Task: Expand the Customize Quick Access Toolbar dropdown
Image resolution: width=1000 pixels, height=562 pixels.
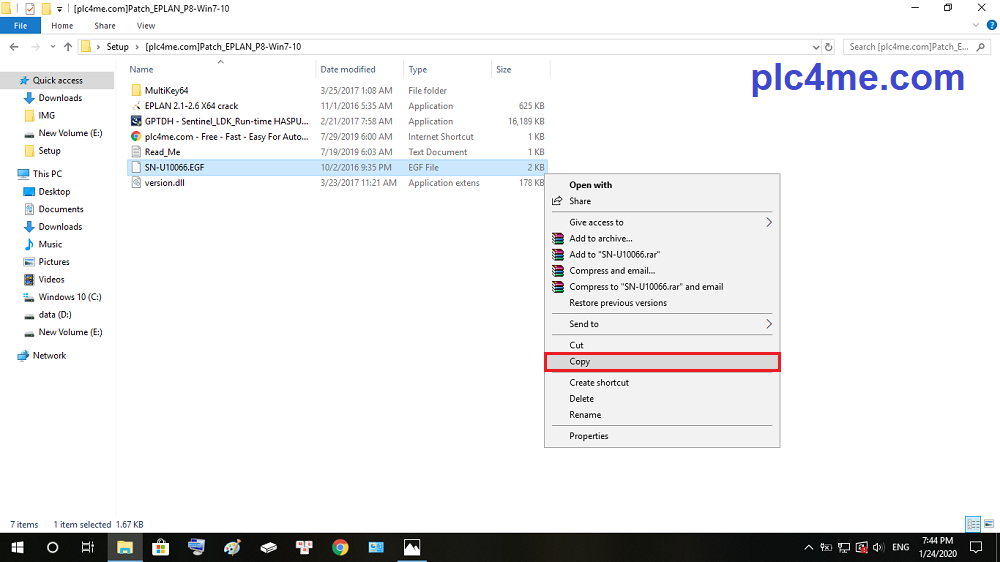Action: (x=60, y=8)
